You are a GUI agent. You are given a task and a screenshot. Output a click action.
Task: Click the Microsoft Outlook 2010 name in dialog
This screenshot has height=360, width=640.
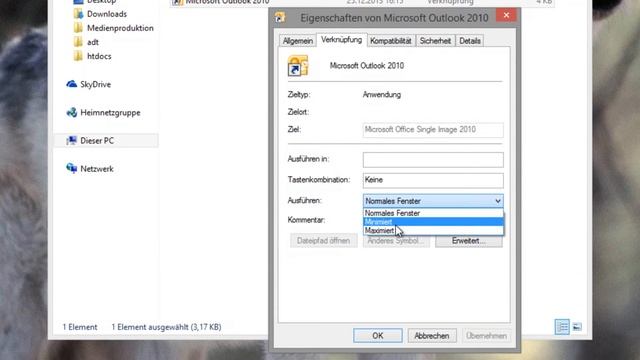pos(367,66)
